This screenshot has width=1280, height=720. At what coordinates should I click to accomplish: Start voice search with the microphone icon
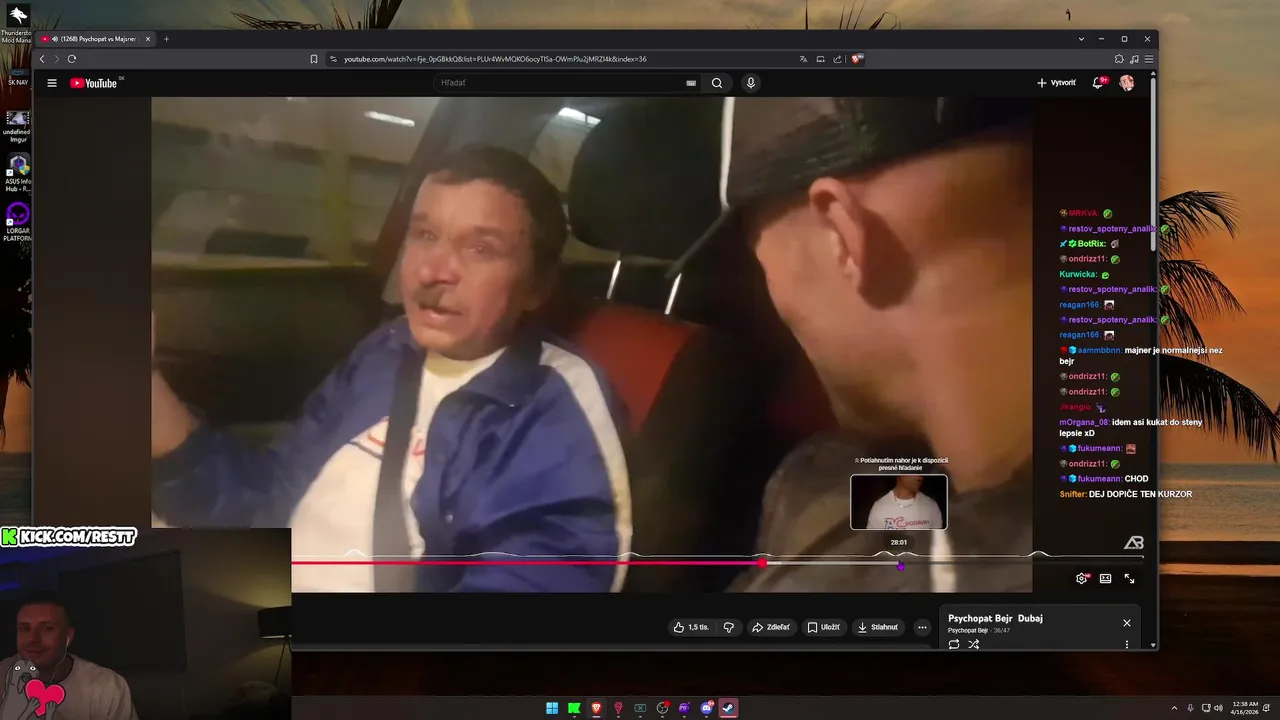pyautogui.click(x=751, y=83)
